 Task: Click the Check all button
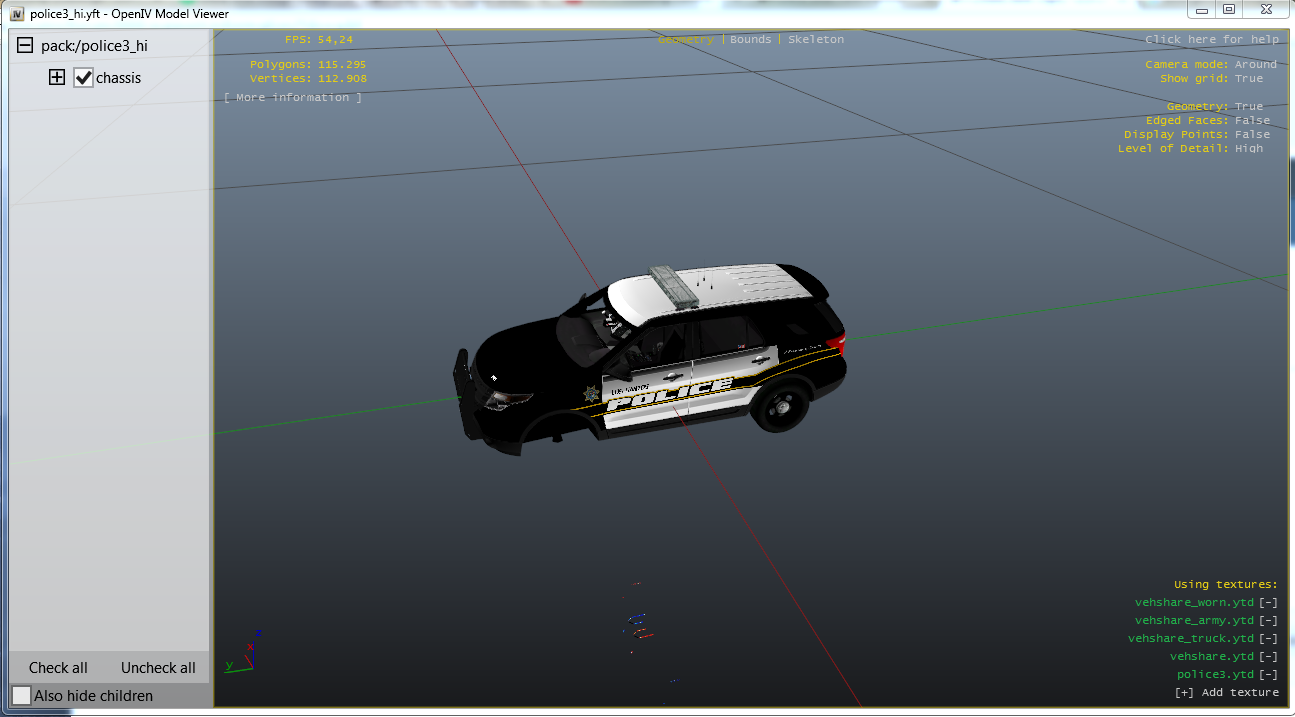pos(58,668)
